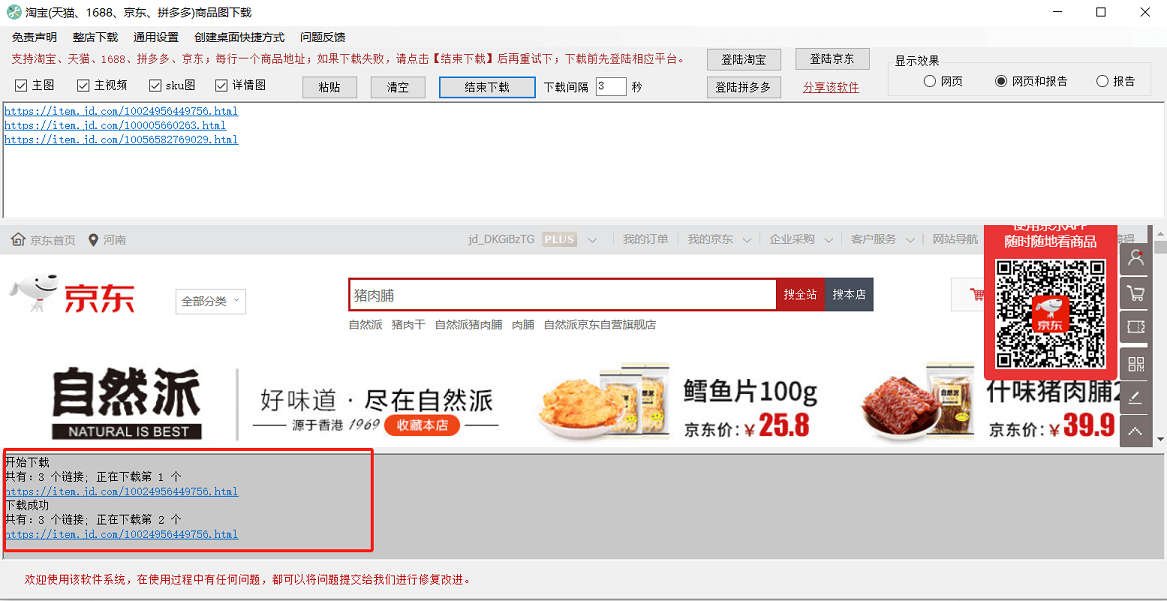This screenshot has width=1167, height=601.
Task: Expand the jd_DKGiBzTG account dropdown arrow
Action: point(592,240)
